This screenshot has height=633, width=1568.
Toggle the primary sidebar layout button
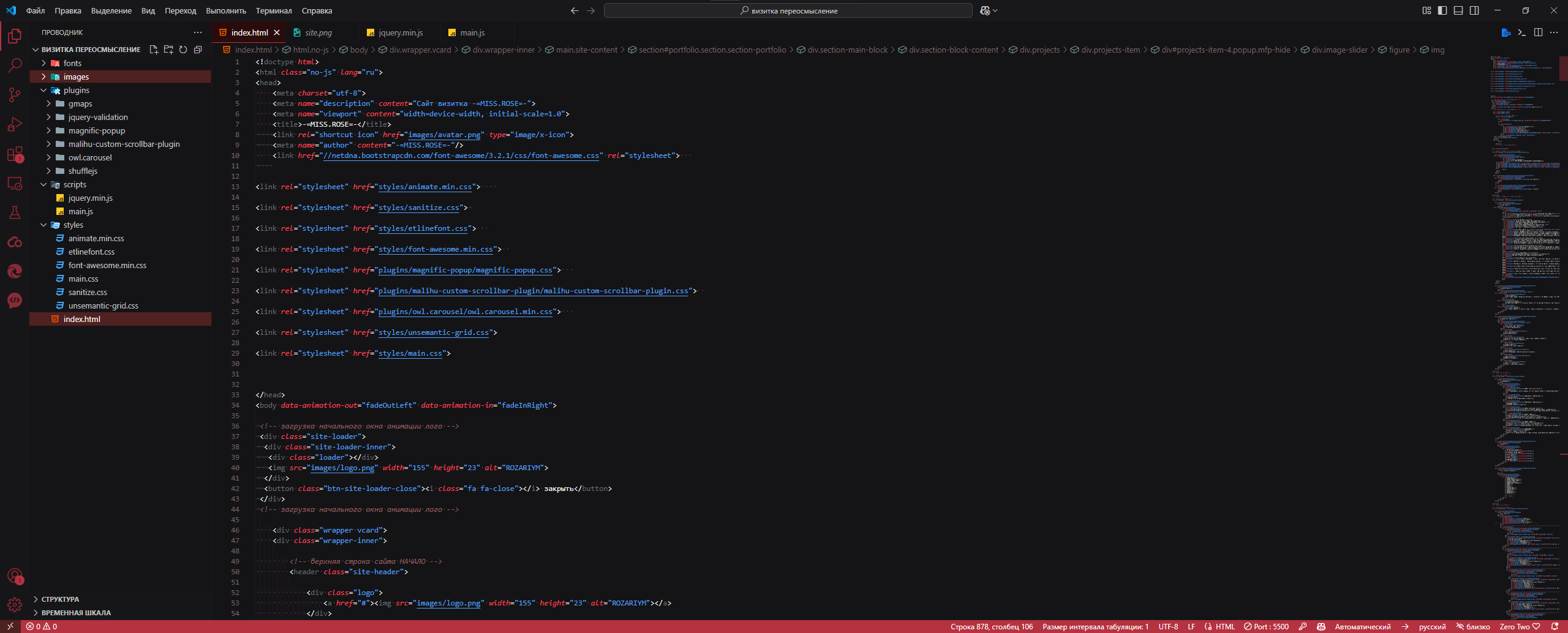coord(1442,10)
